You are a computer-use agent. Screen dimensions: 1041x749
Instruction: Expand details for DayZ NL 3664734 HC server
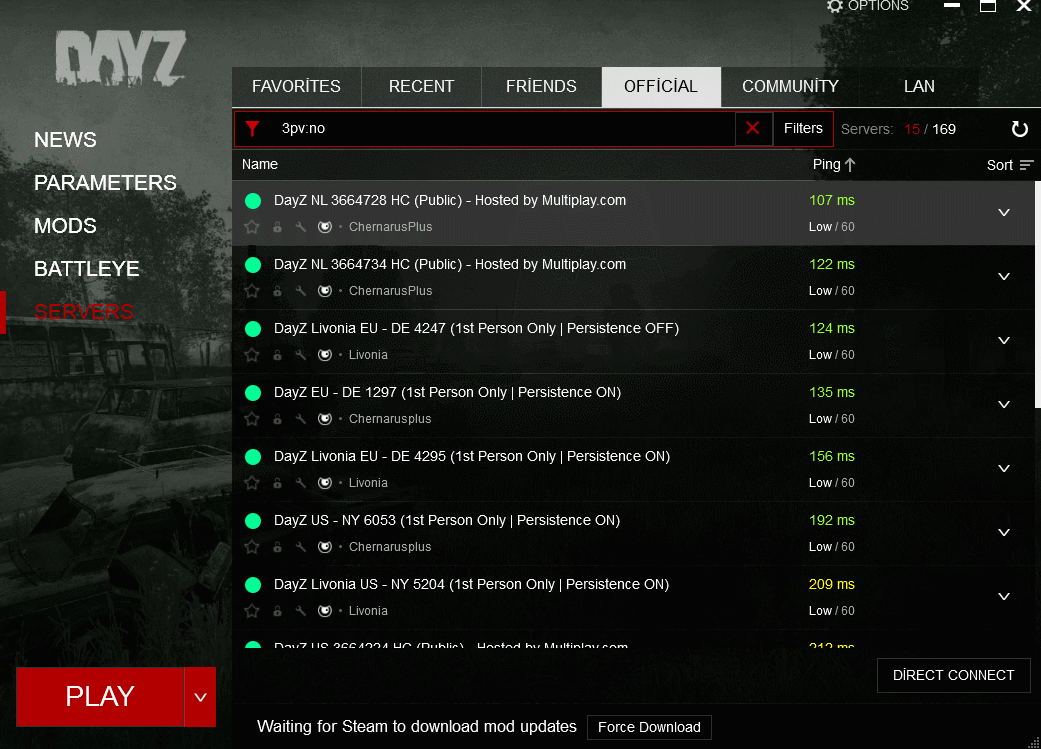(1004, 276)
